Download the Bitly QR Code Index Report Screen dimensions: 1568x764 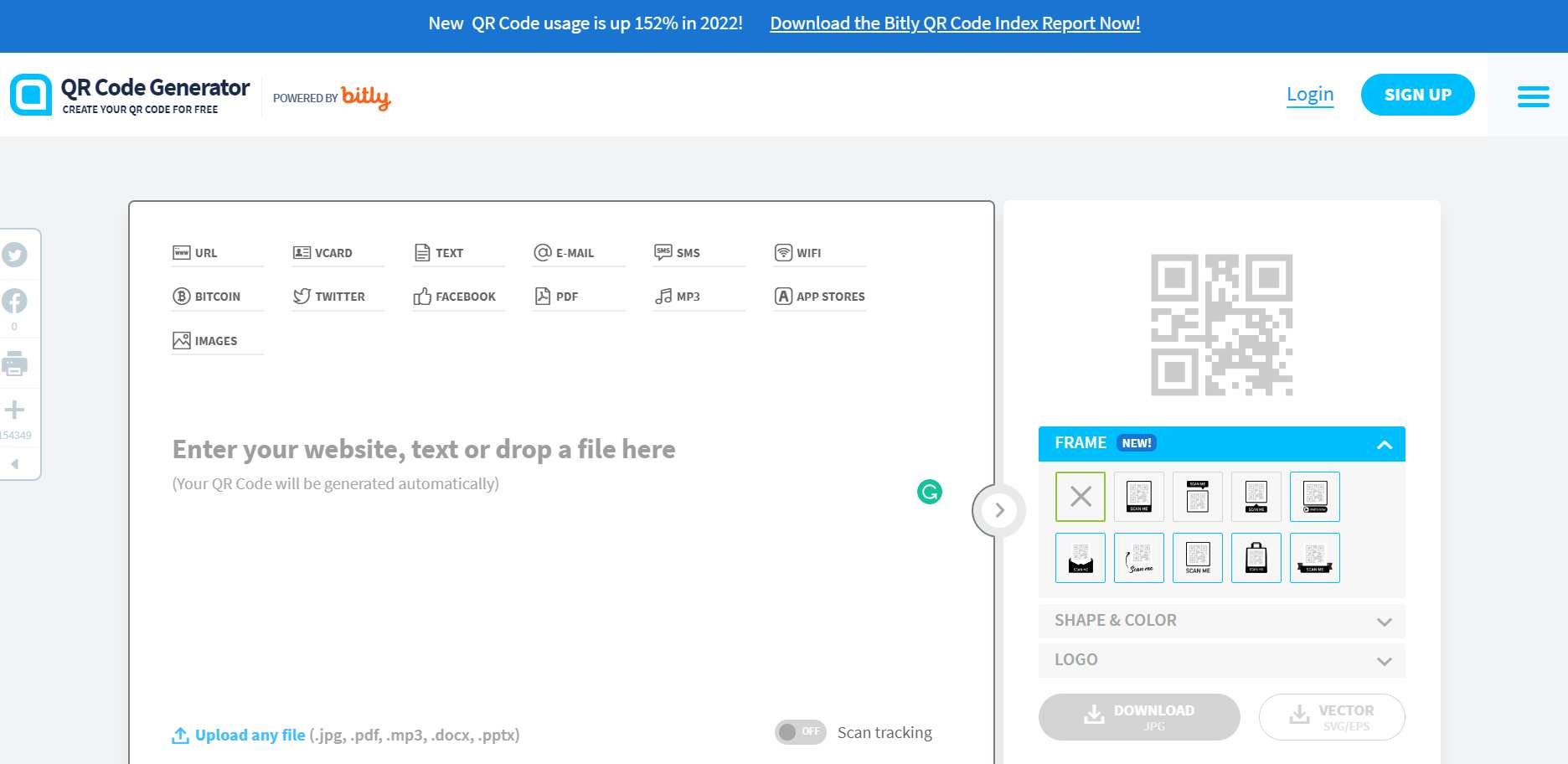(954, 23)
